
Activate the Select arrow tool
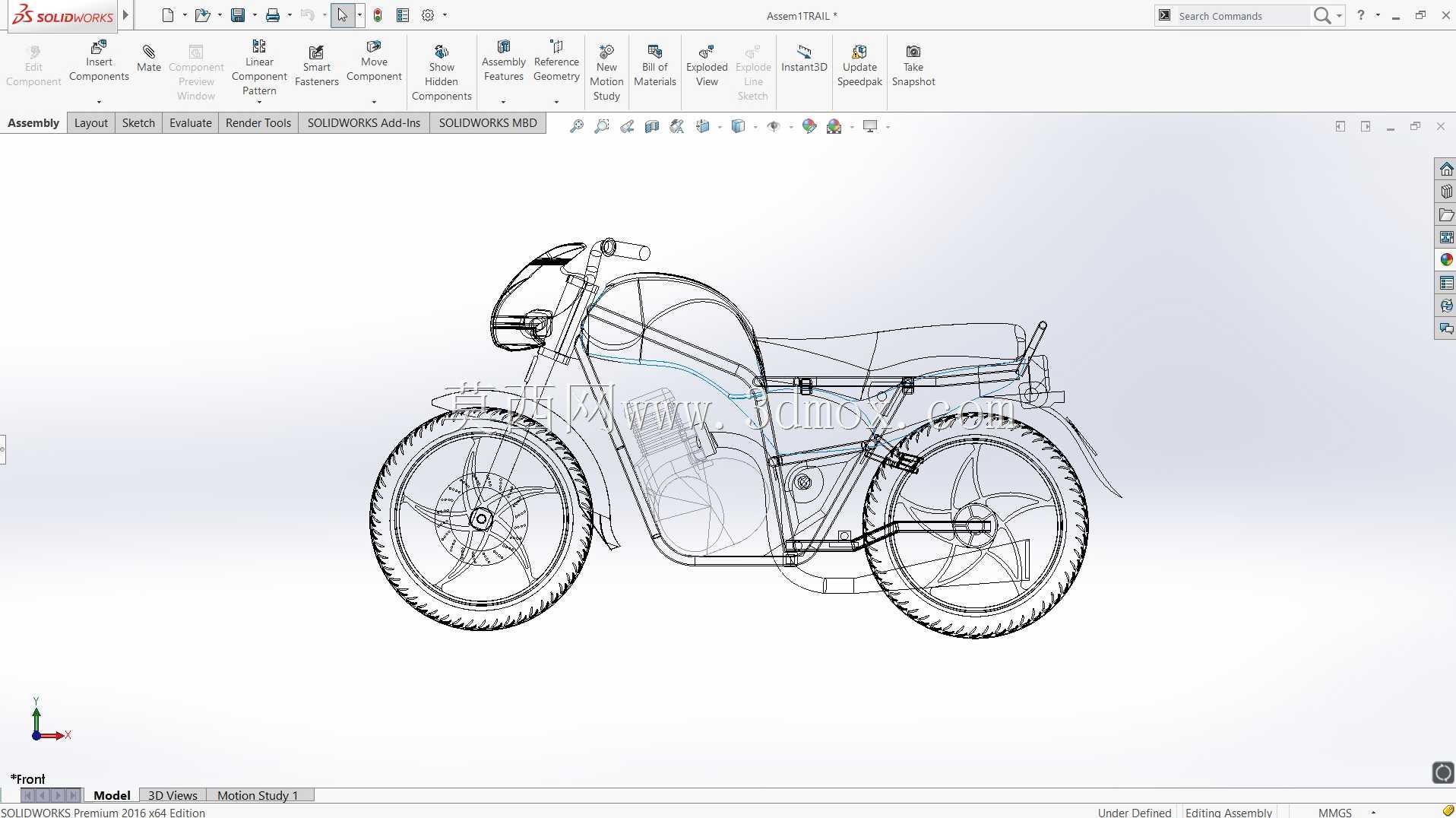343,15
